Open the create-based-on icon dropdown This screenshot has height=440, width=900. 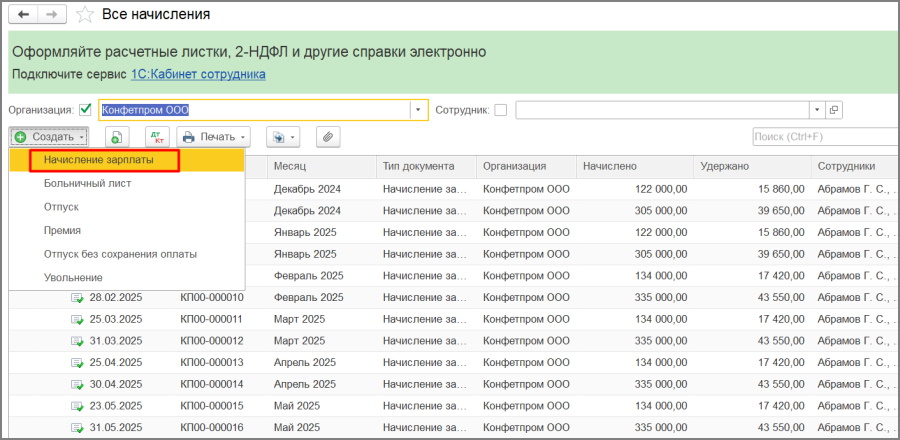point(283,137)
